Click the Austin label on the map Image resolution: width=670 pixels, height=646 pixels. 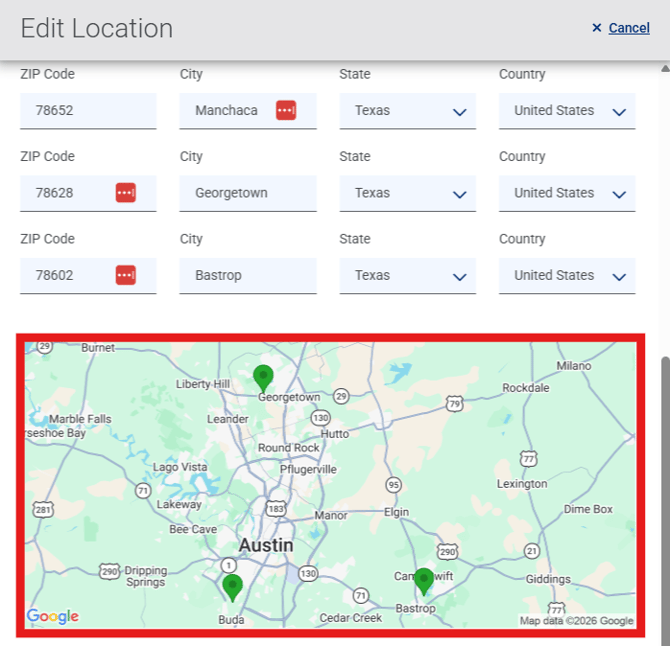[266, 545]
